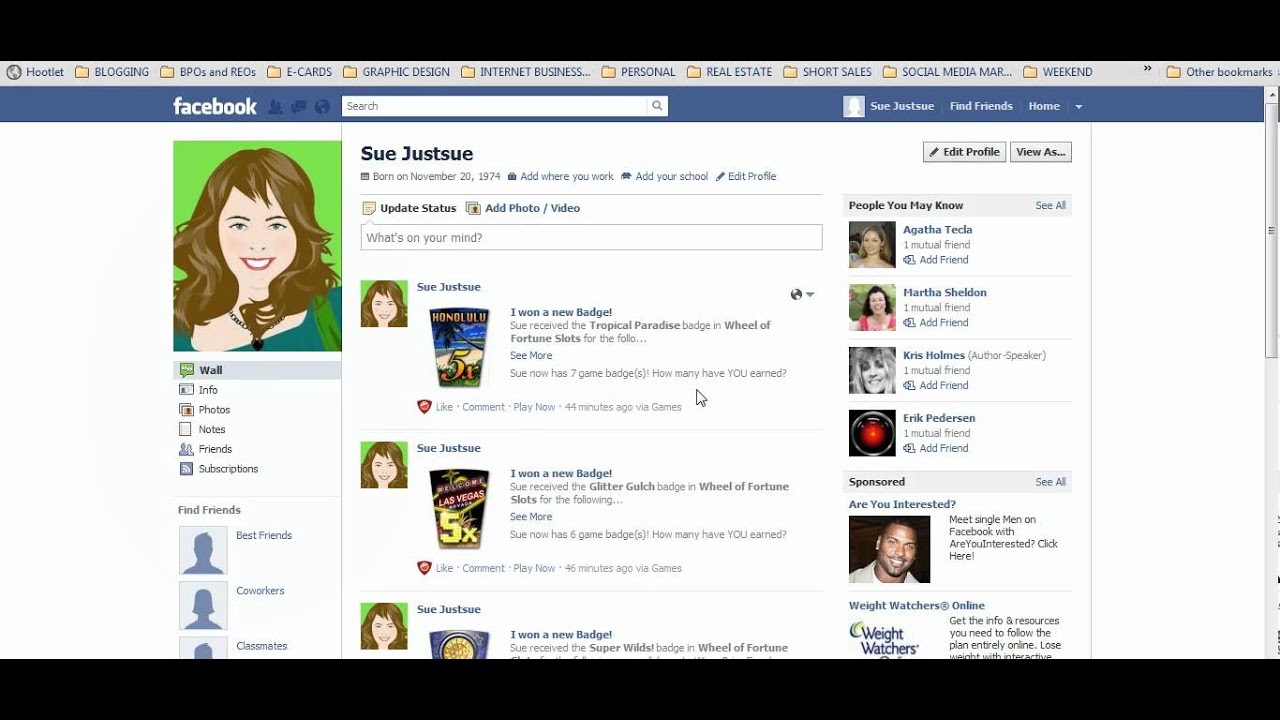Open the REAL ESTATE bookmarks folder
This screenshot has width=1280, height=720.
tap(729, 72)
